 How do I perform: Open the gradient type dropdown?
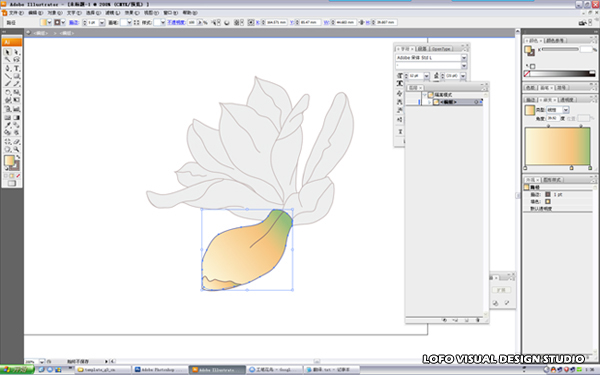coord(566,110)
